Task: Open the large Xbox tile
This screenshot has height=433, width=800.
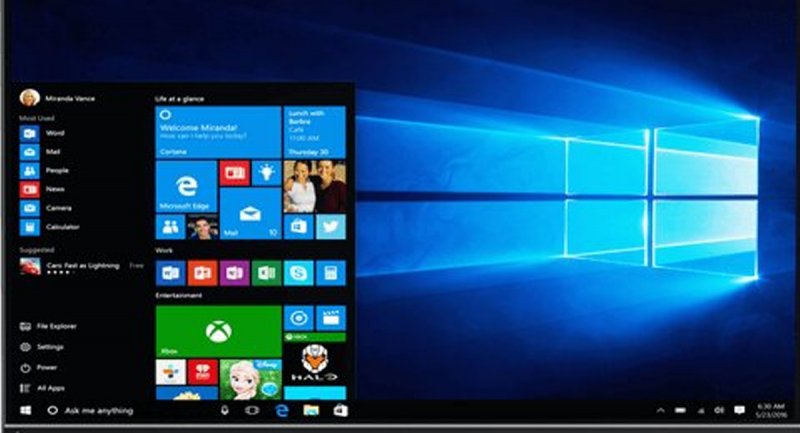Action: 218,332
